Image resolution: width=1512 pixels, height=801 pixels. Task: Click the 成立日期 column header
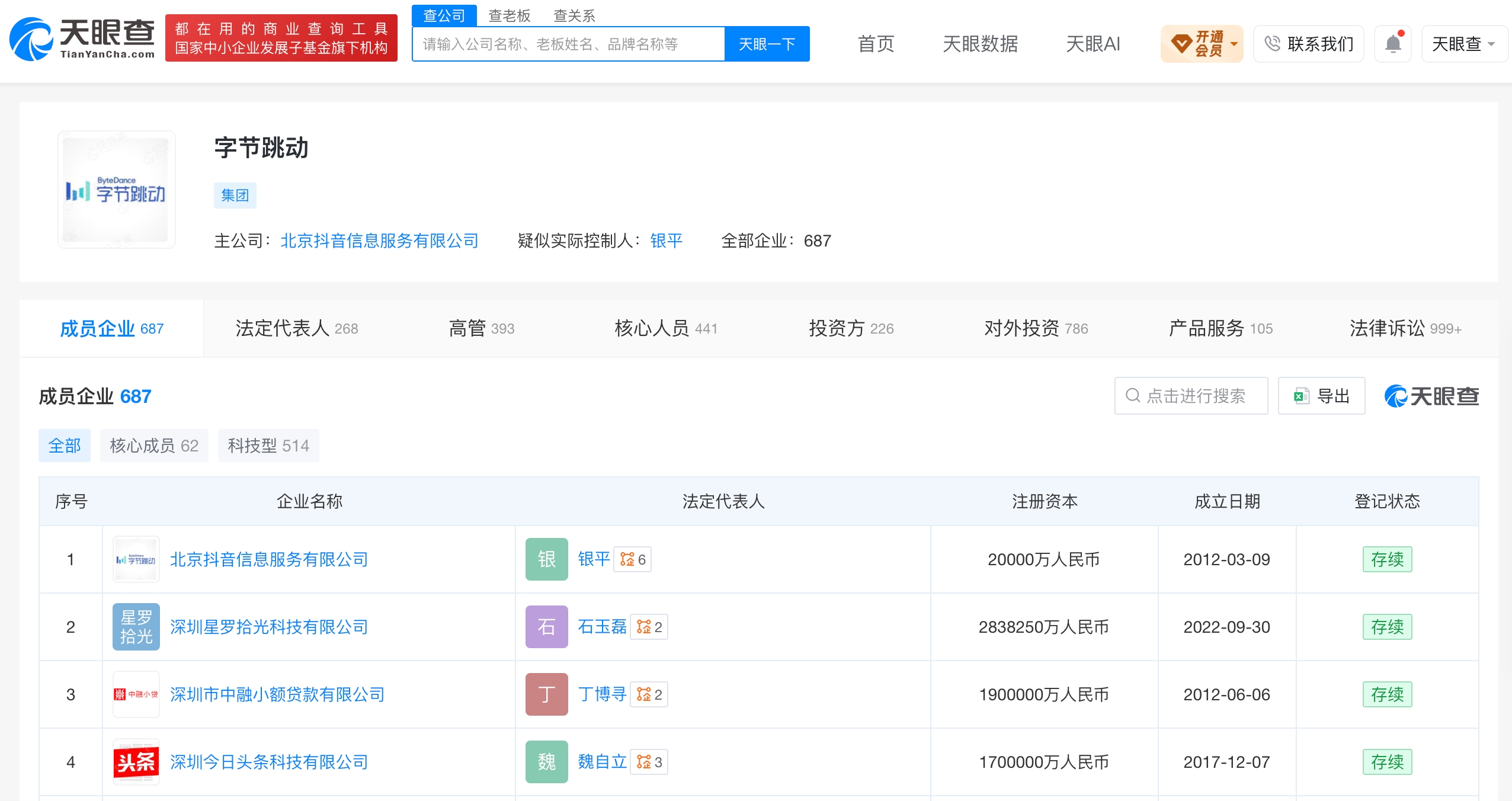pyautogui.click(x=1227, y=501)
